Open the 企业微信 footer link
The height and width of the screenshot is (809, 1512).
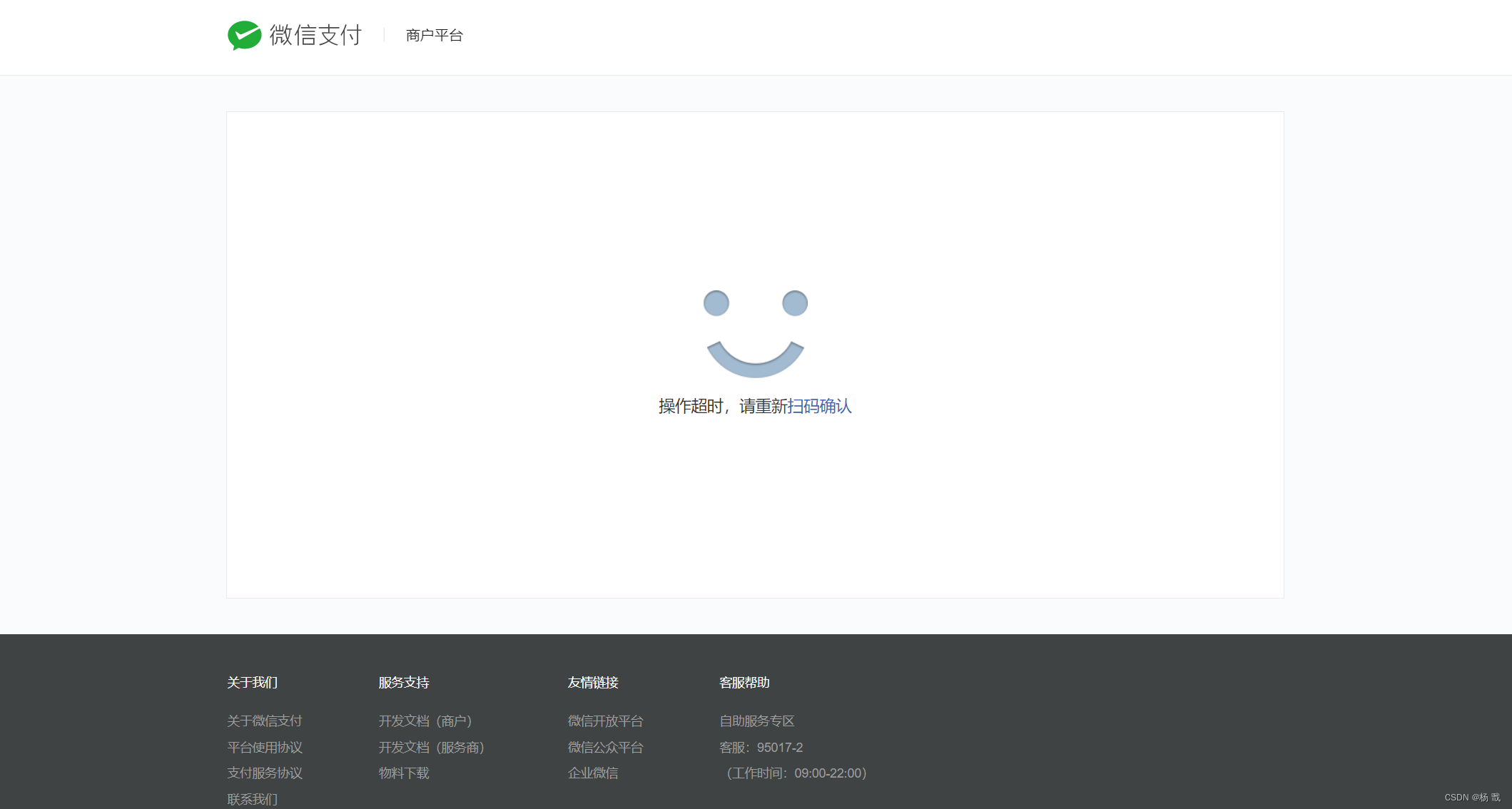click(x=593, y=773)
